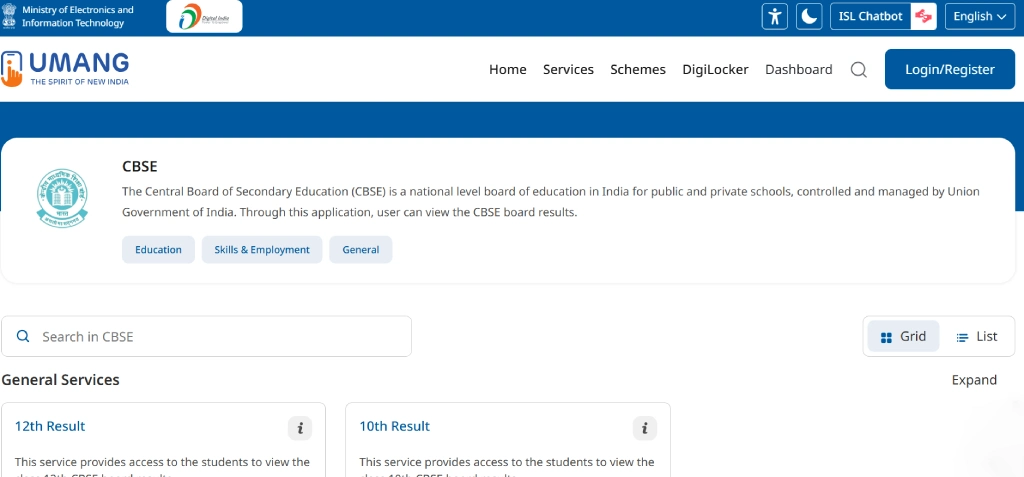Switch to List view
The height and width of the screenshot is (477, 1024).
tap(976, 337)
